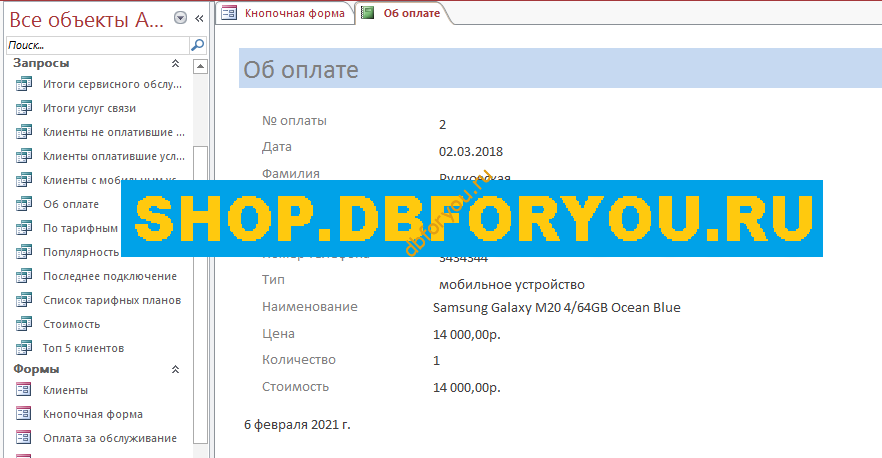This screenshot has height=458, width=882.
Task: Collapse the navigation pane with double chevron
Action: [x=199, y=19]
